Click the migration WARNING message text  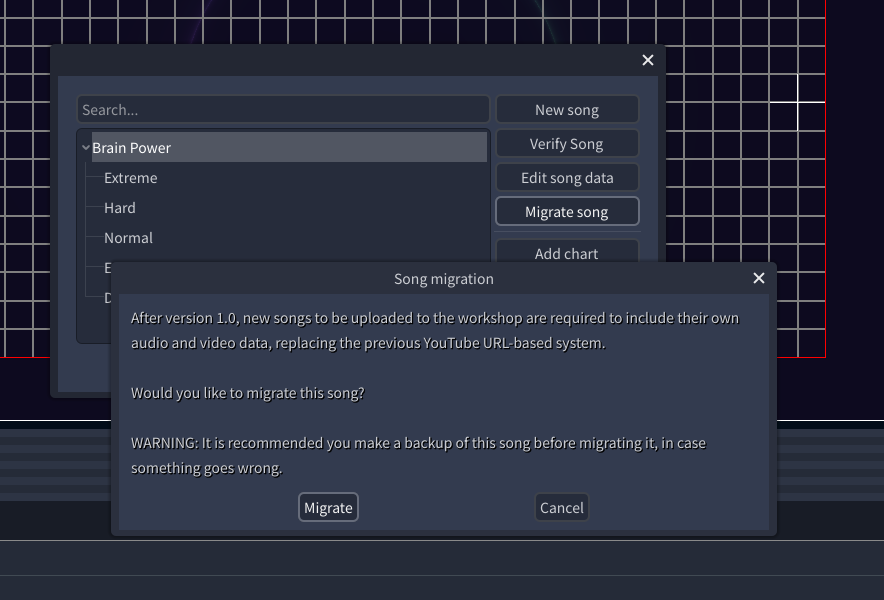tap(418, 455)
